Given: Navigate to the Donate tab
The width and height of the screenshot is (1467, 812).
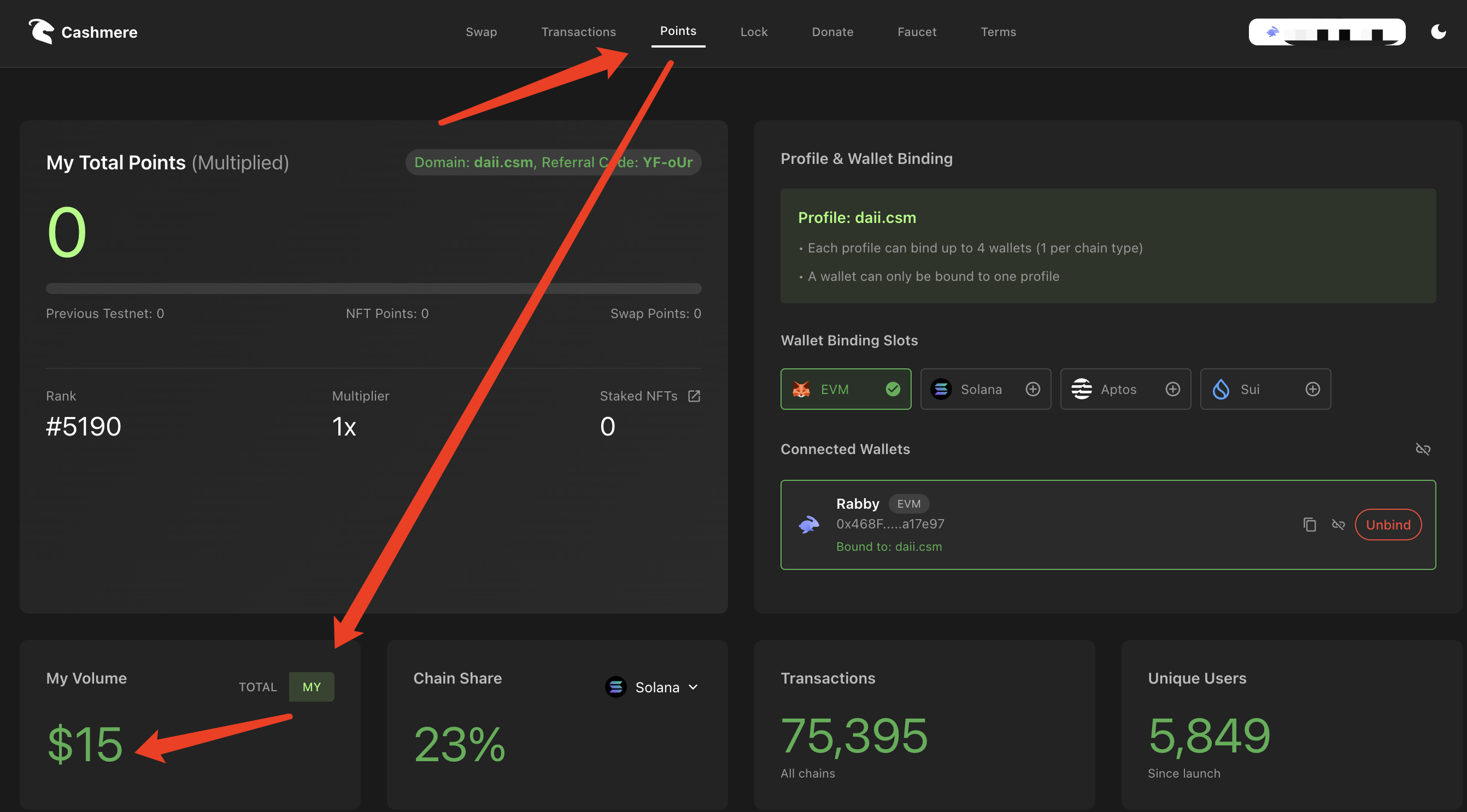Looking at the screenshot, I should coord(832,32).
